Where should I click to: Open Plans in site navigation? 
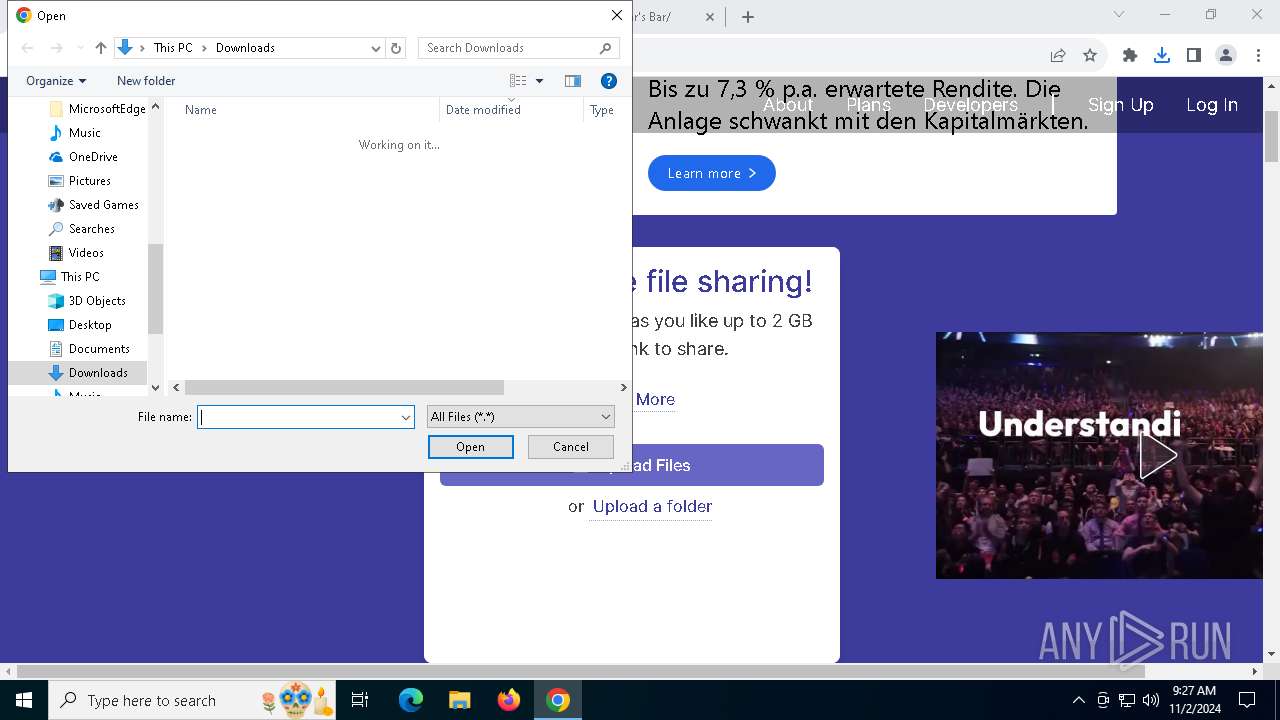pyautogui.click(x=868, y=105)
